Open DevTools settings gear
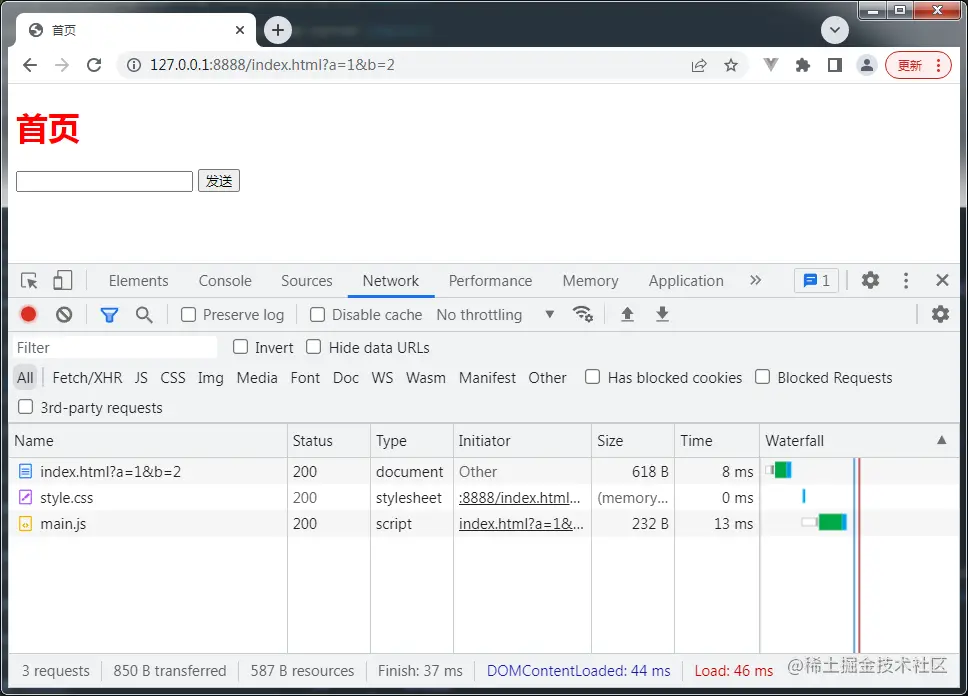Screen dimensions: 968x696 870,280
